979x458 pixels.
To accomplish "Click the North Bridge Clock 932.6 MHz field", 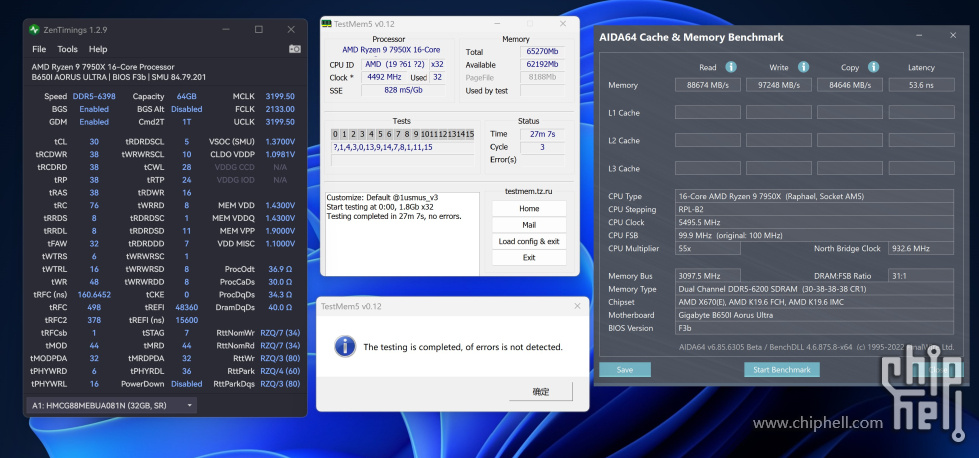I will coord(922,248).
